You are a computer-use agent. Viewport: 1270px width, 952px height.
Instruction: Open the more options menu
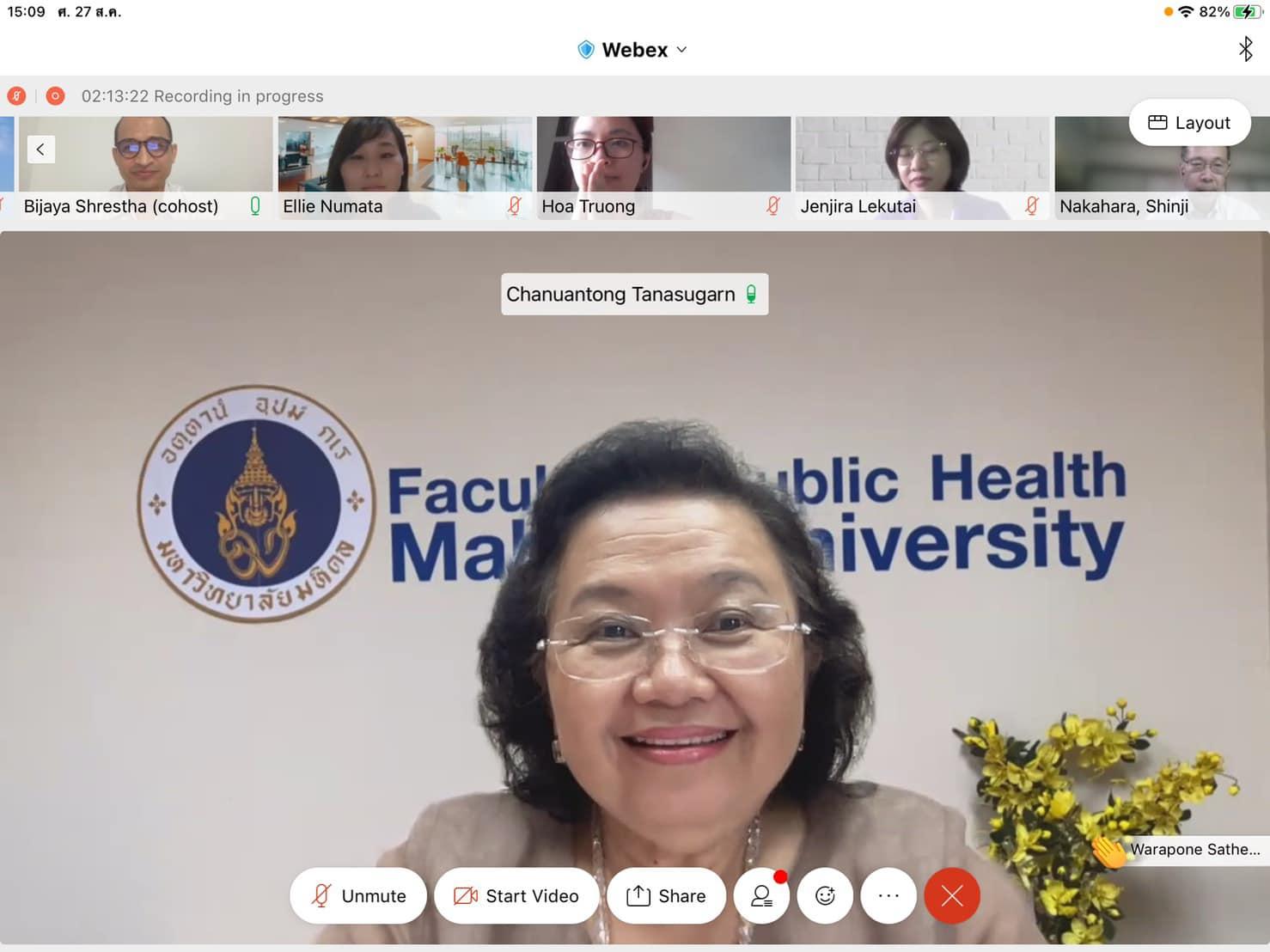pos(888,896)
